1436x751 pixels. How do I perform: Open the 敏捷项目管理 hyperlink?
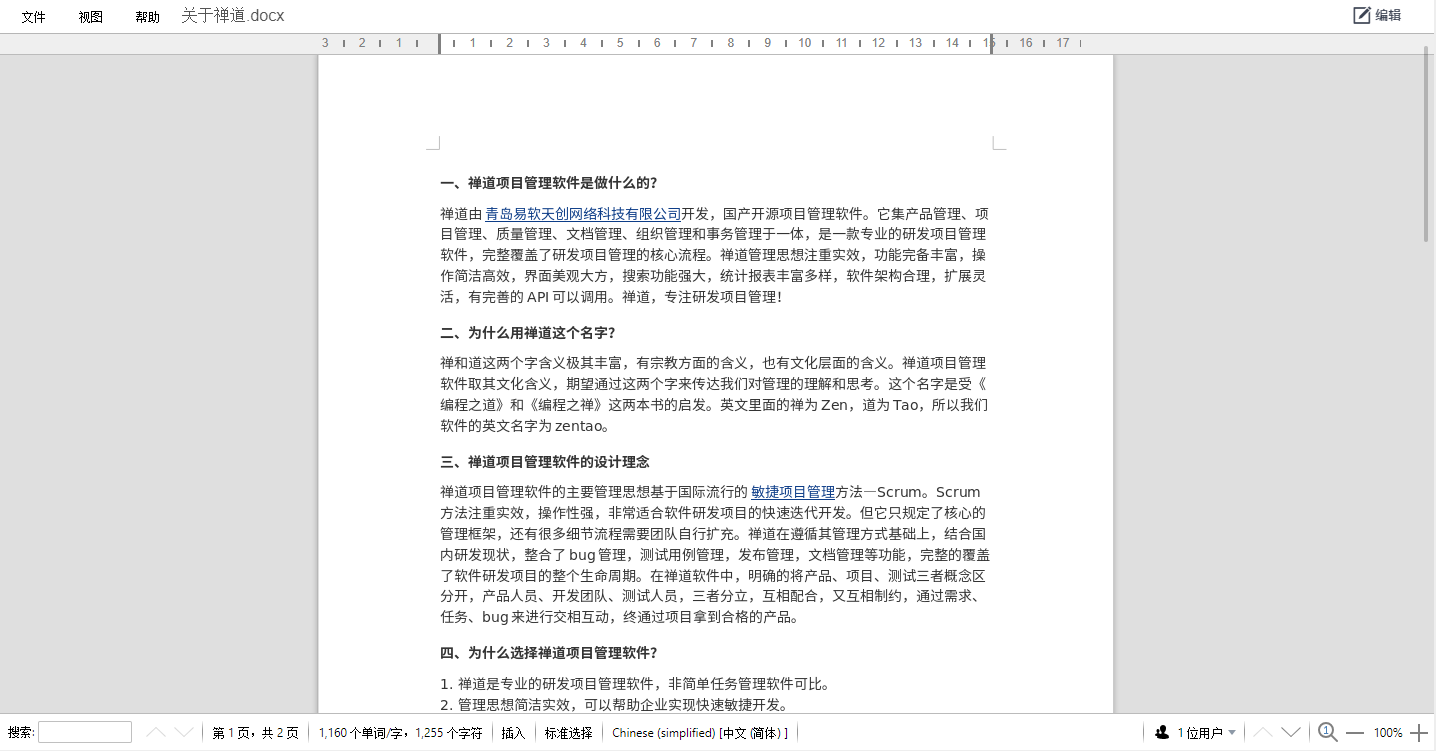pyautogui.click(x=793, y=492)
